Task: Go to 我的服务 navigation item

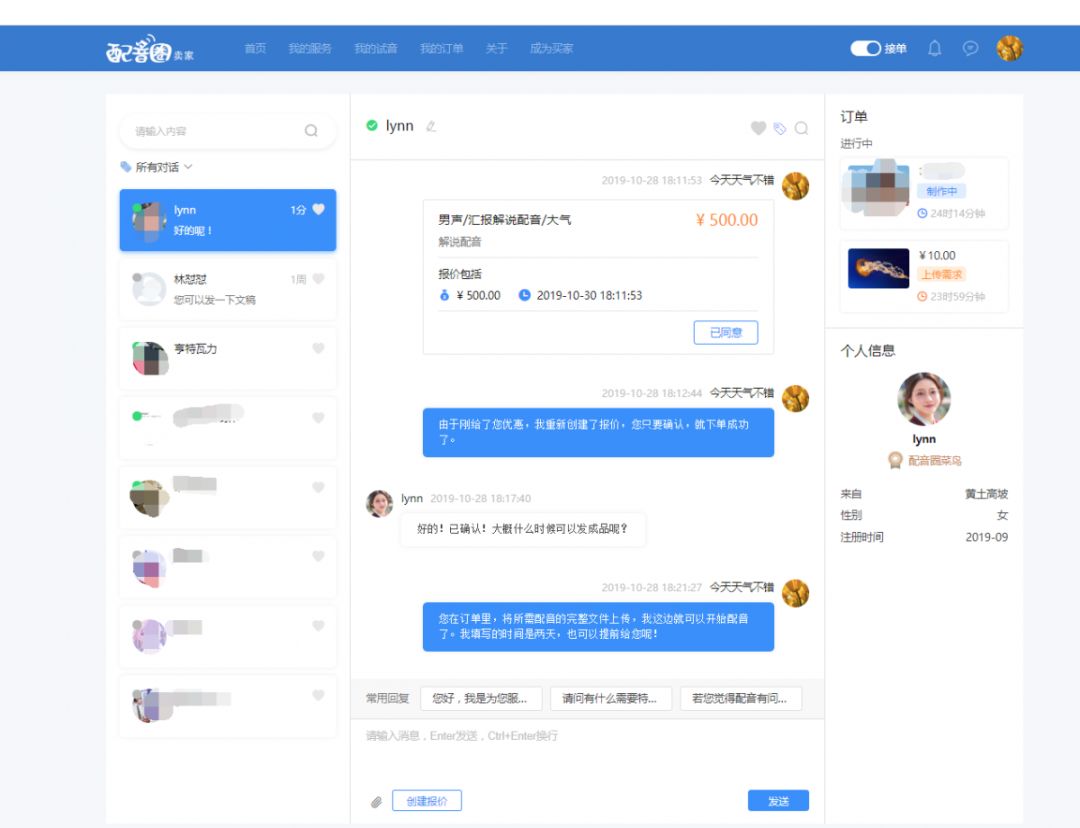Action: (x=310, y=48)
